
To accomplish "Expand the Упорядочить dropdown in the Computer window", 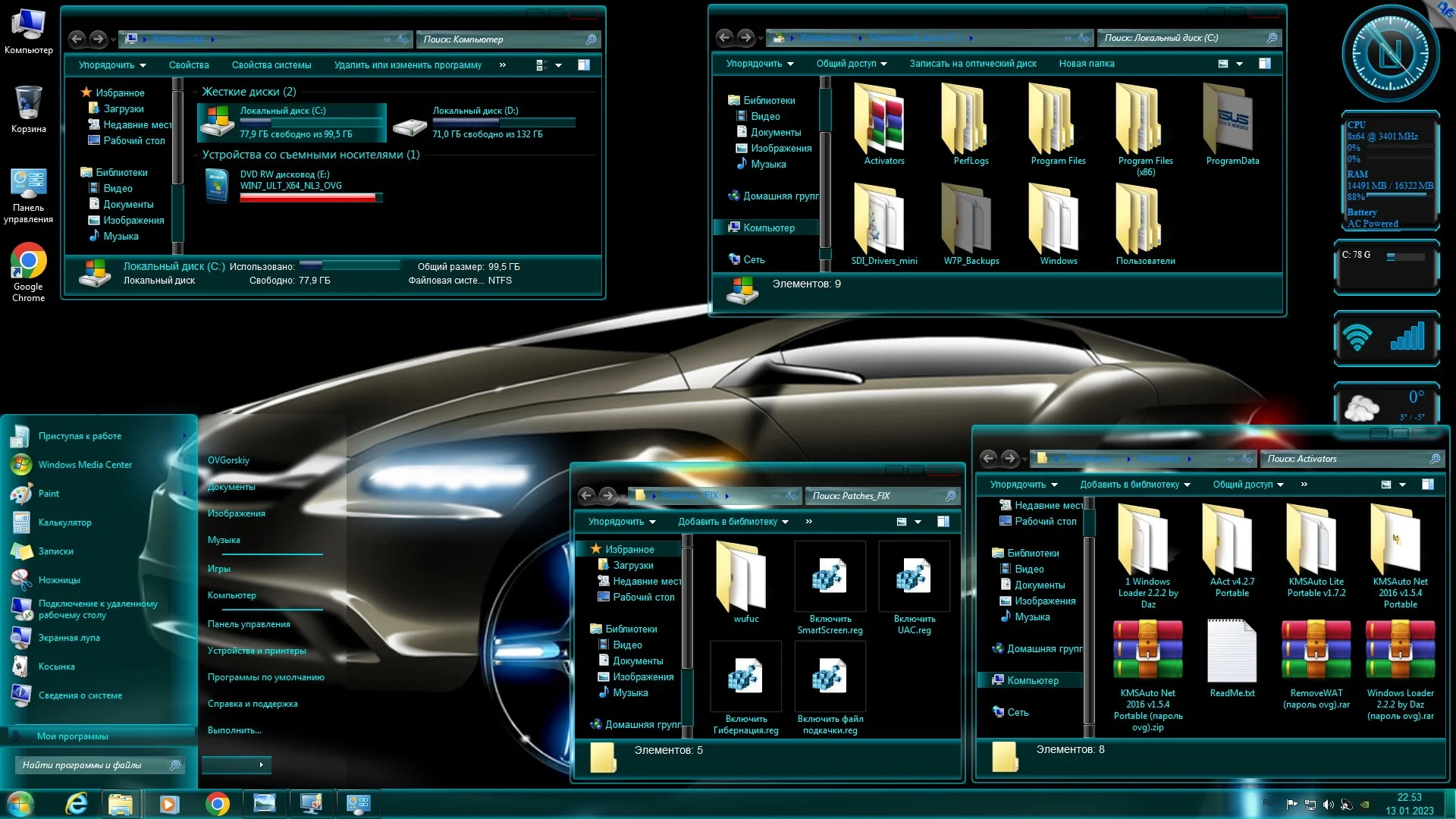I will coord(112,65).
